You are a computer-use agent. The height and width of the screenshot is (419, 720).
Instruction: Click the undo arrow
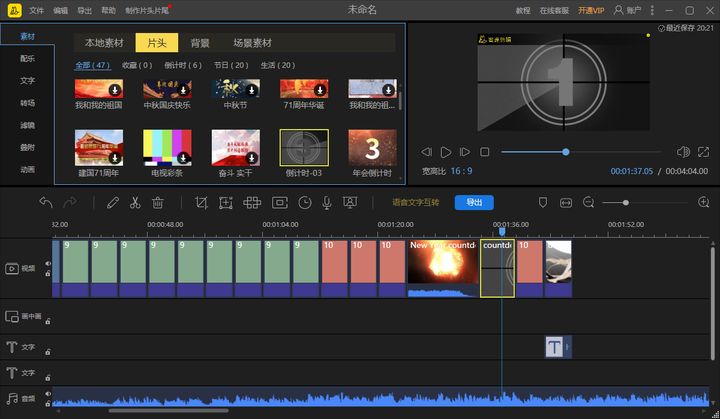(45, 203)
